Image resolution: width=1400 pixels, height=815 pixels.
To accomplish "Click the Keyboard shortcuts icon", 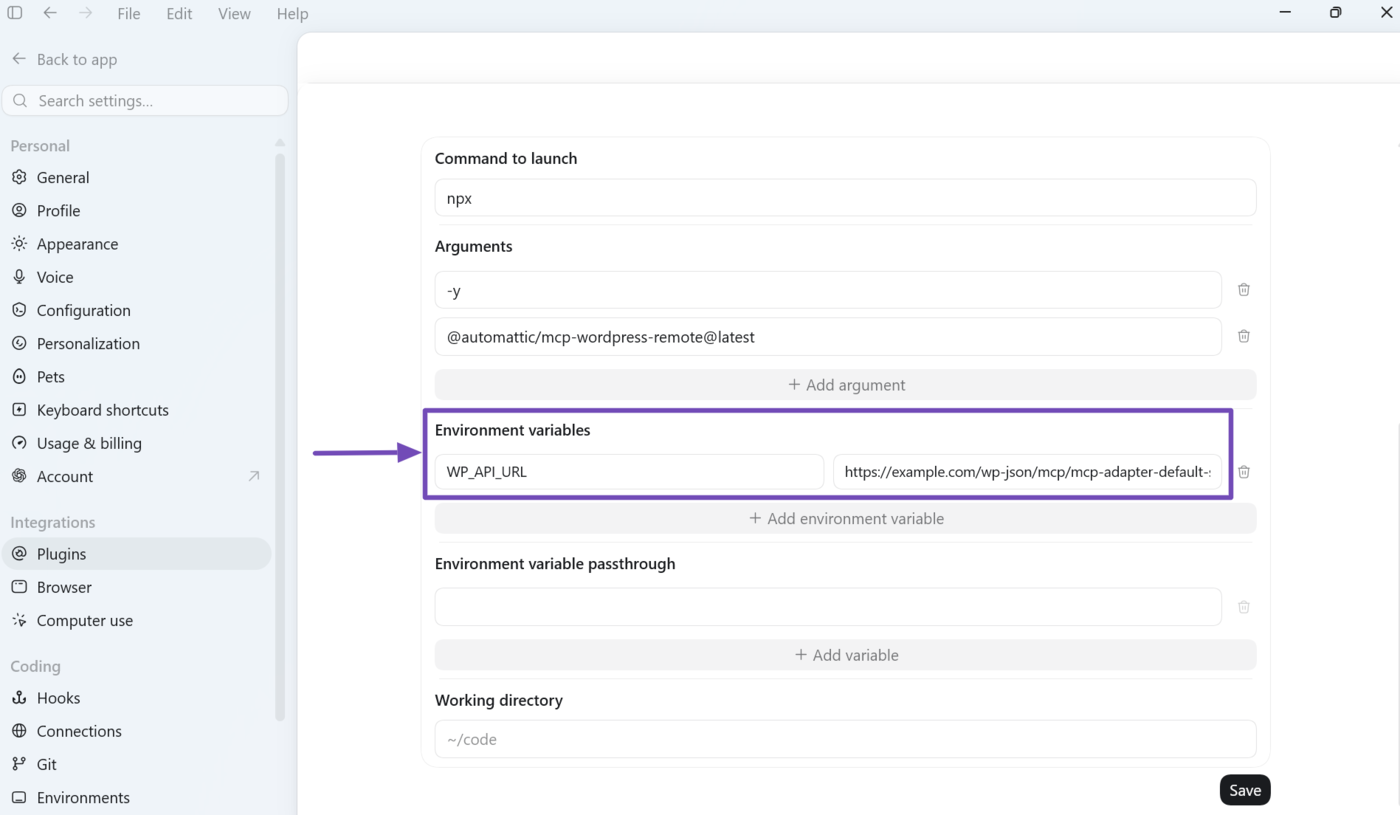I will pyautogui.click(x=19, y=410).
